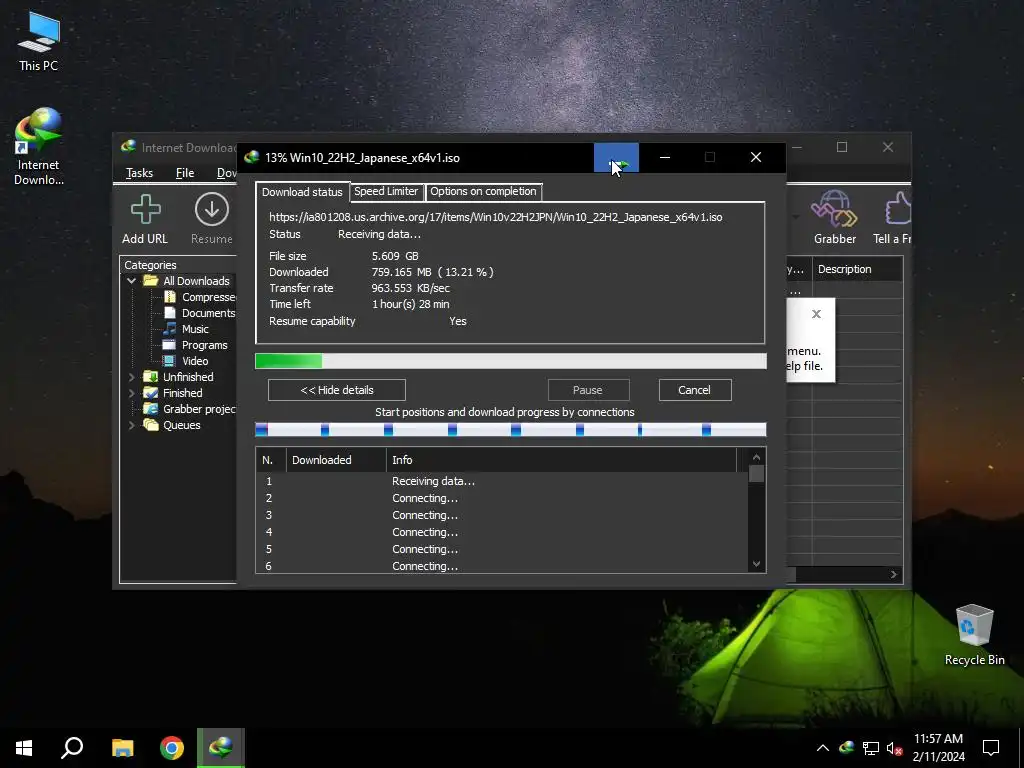The width and height of the screenshot is (1024, 768).
Task: Click the Programs category window icon
Action: 169,345
